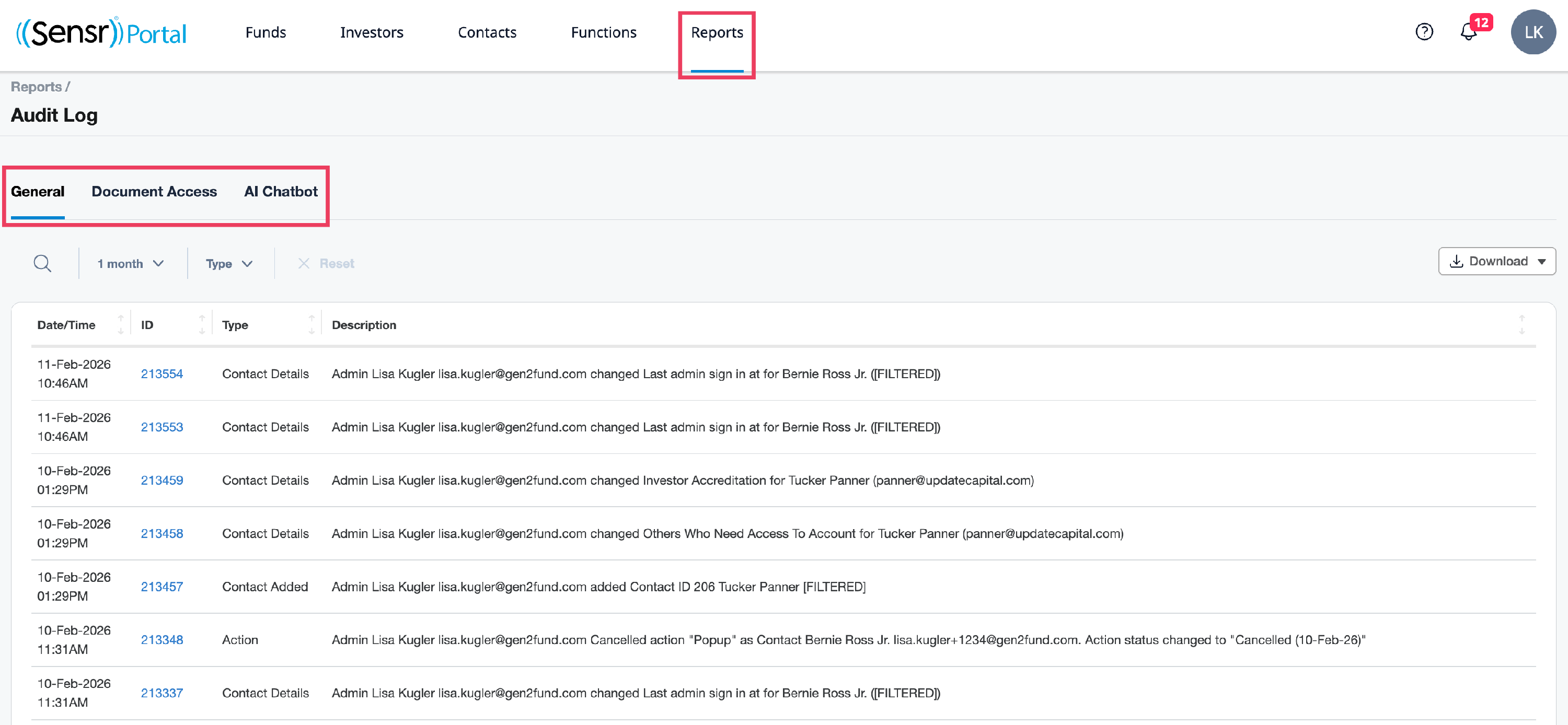
Task: Switch to the Document Access tab
Action: click(154, 192)
